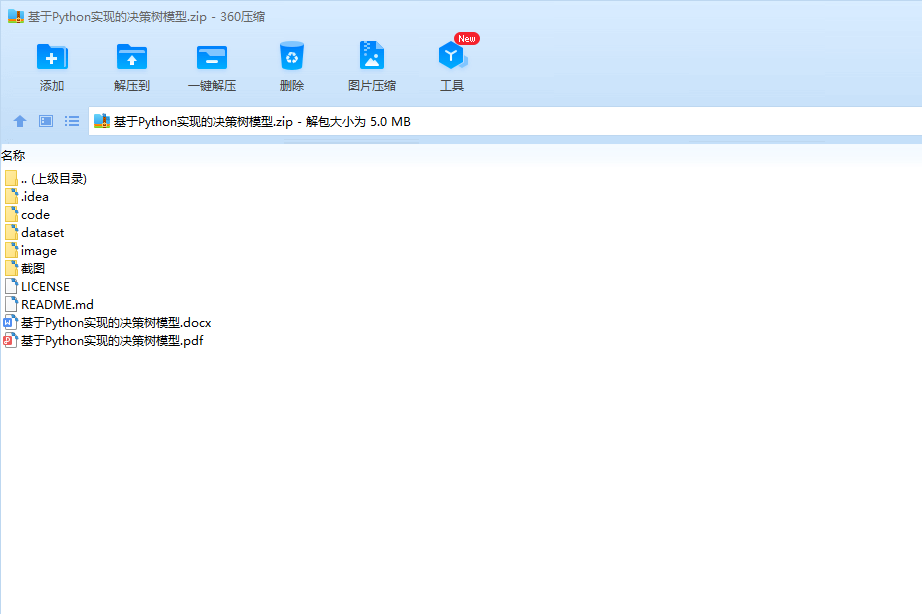Viewport: 922px width, 614px height.
Task: Select '基于Python实现的决策树模型.docx' file name
Action: [116, 323]
